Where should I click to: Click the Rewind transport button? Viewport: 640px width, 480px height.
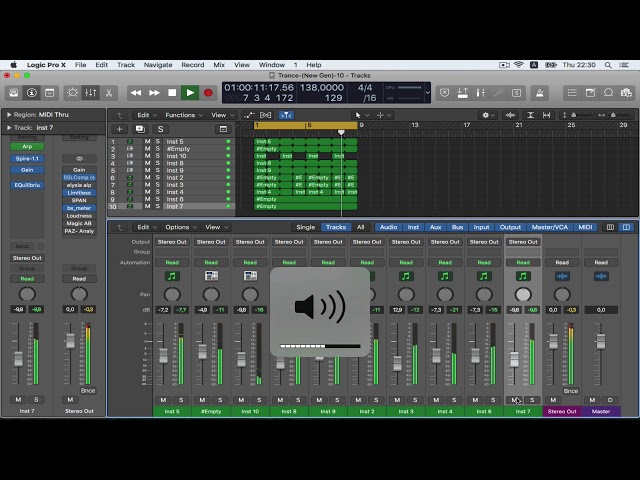(x=136, y=93)
